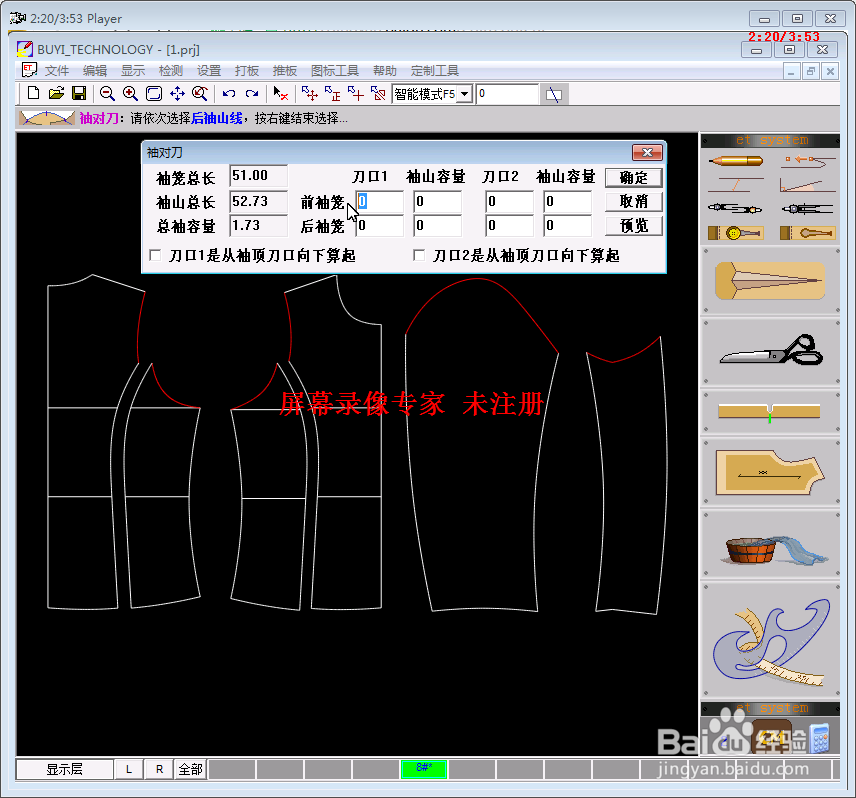Click the 显示层 button in status bar
This screenshot has height=798, width=856.
coord(64,769)
